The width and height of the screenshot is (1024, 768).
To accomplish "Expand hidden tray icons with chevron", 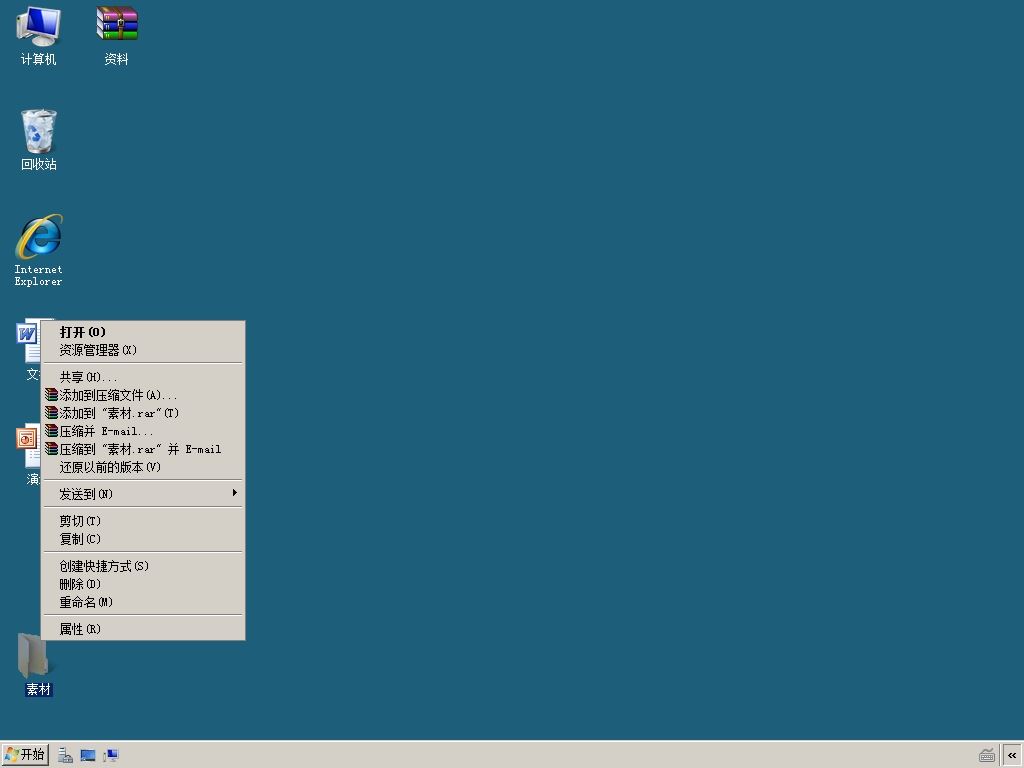I will pos(1012,756).
